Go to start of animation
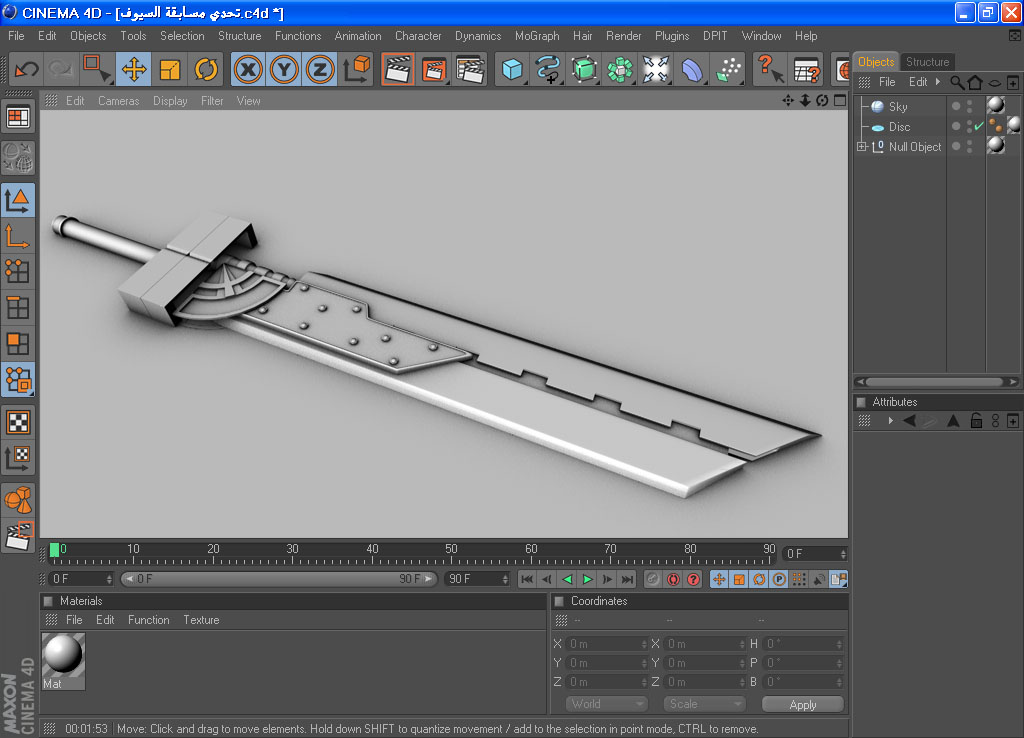Screen dimensions: 1024x738 pos(527,579)
